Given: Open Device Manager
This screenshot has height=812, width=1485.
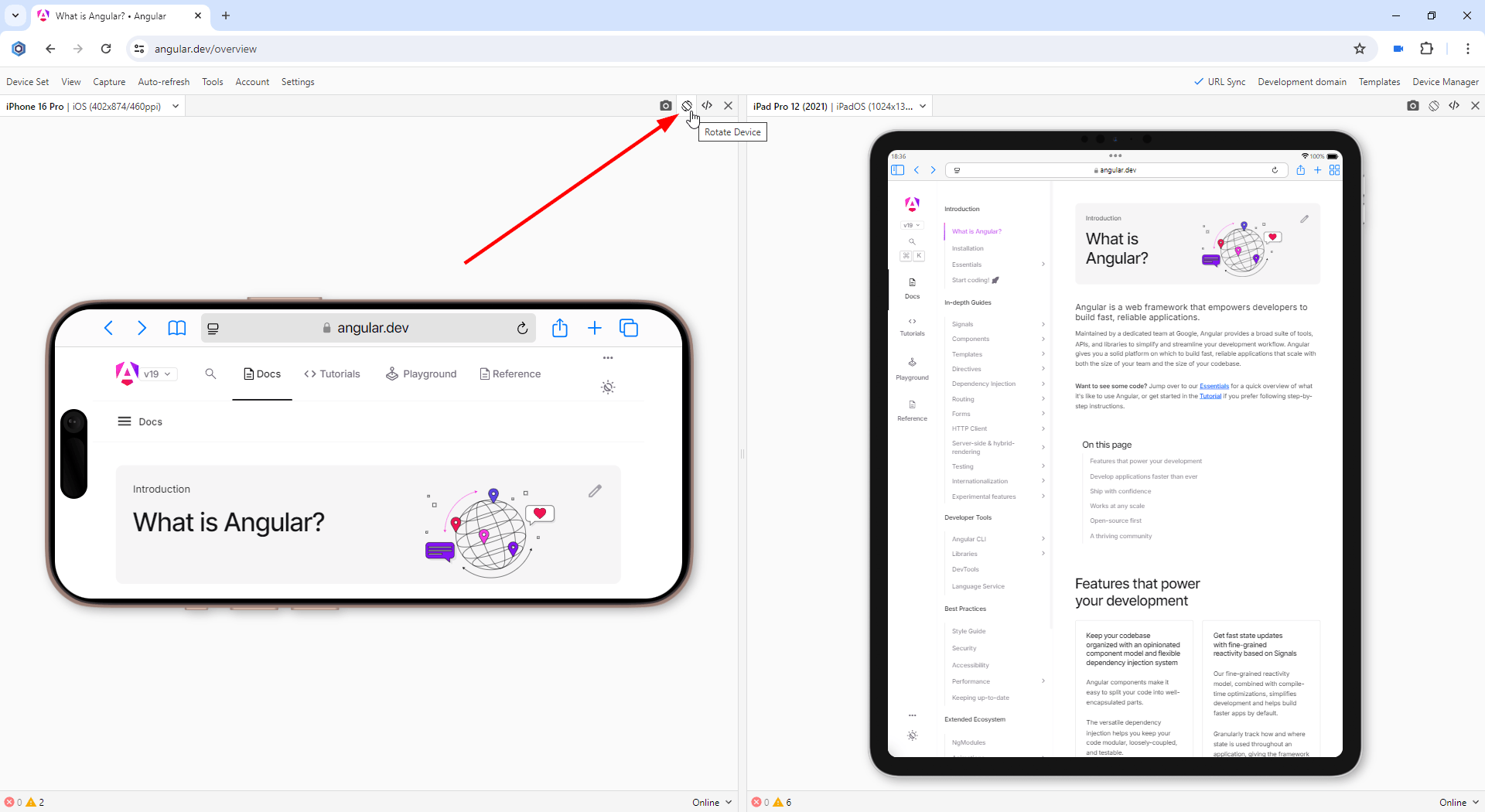Looking at the screenshot, I should pos(1445,82).
